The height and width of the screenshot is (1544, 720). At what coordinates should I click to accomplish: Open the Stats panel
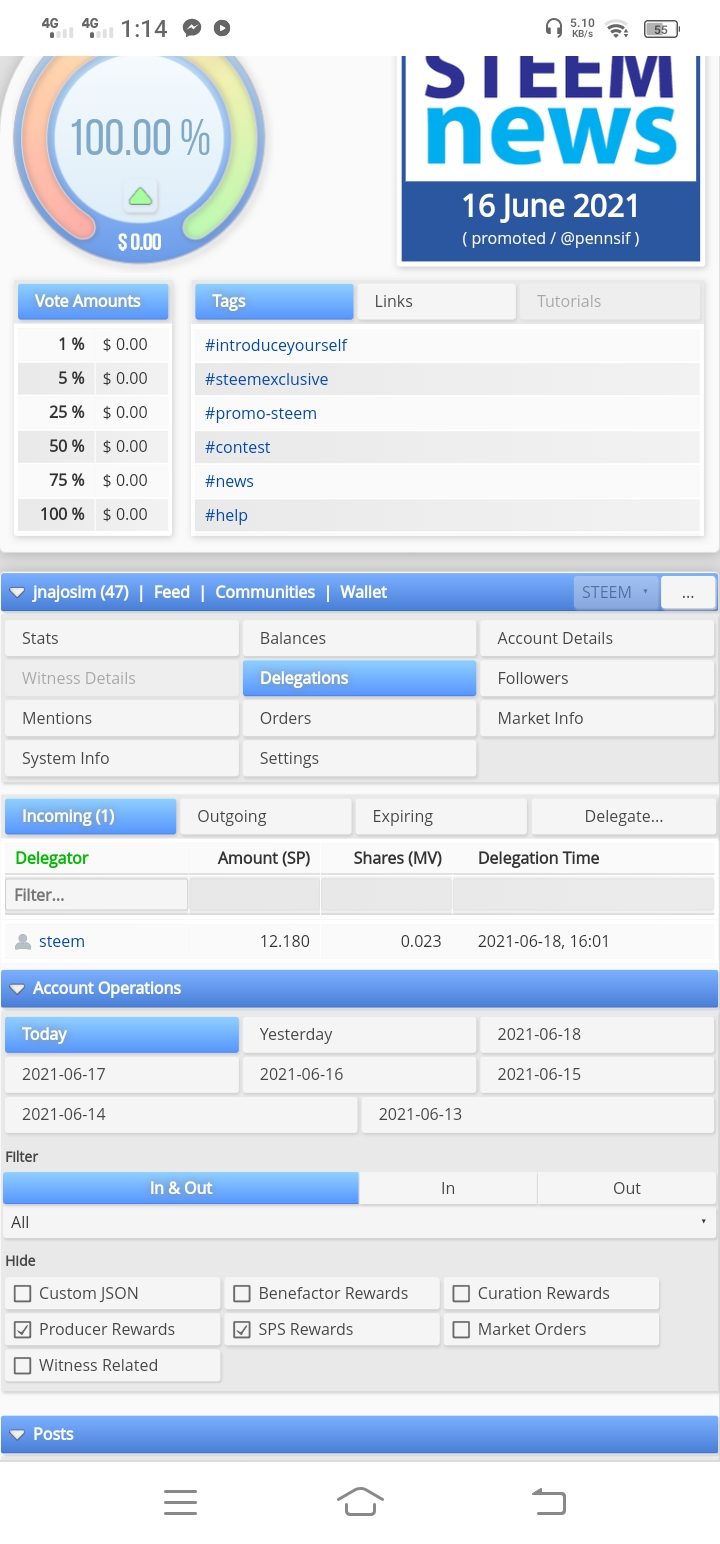pos(122,638)
